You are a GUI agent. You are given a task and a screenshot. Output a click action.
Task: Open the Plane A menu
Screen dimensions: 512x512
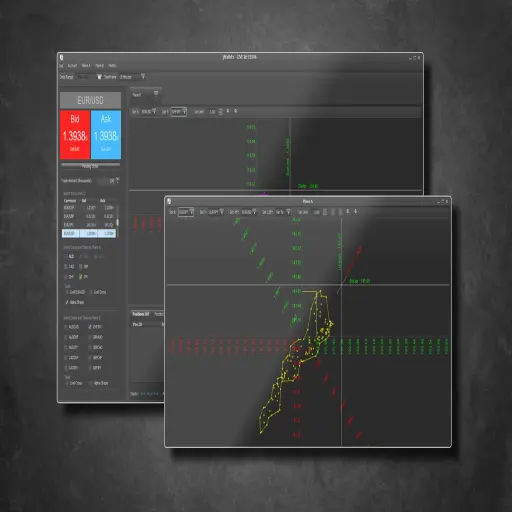[x=86, y=66]
